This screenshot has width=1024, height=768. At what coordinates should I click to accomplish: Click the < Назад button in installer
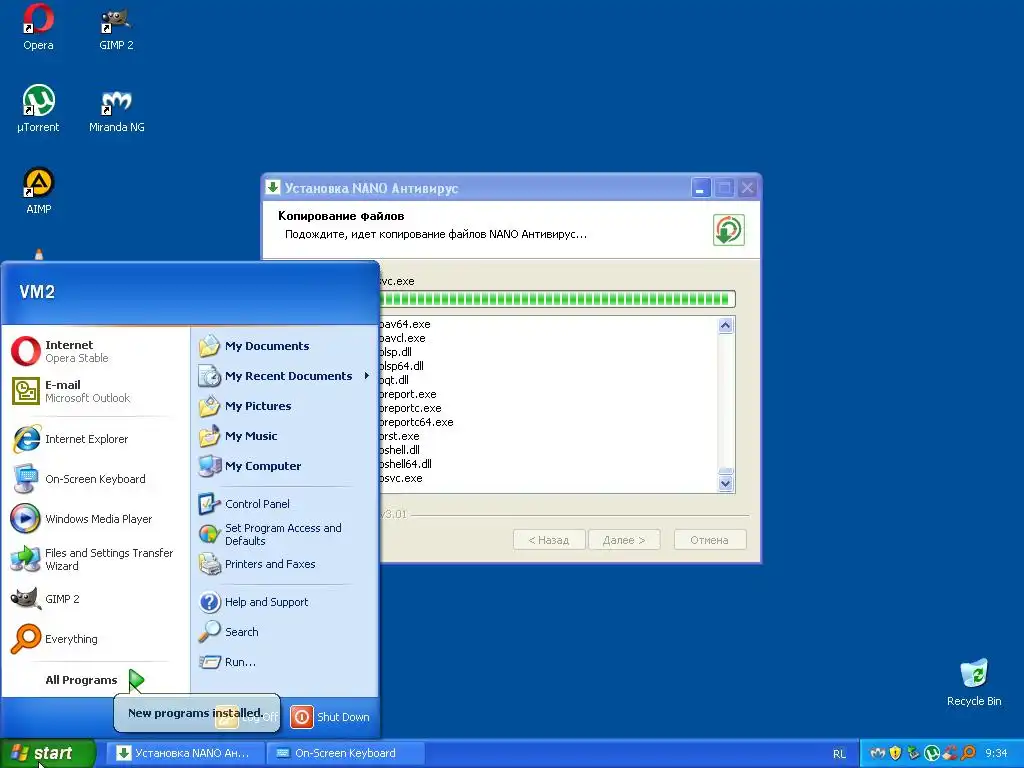(549, 539)
